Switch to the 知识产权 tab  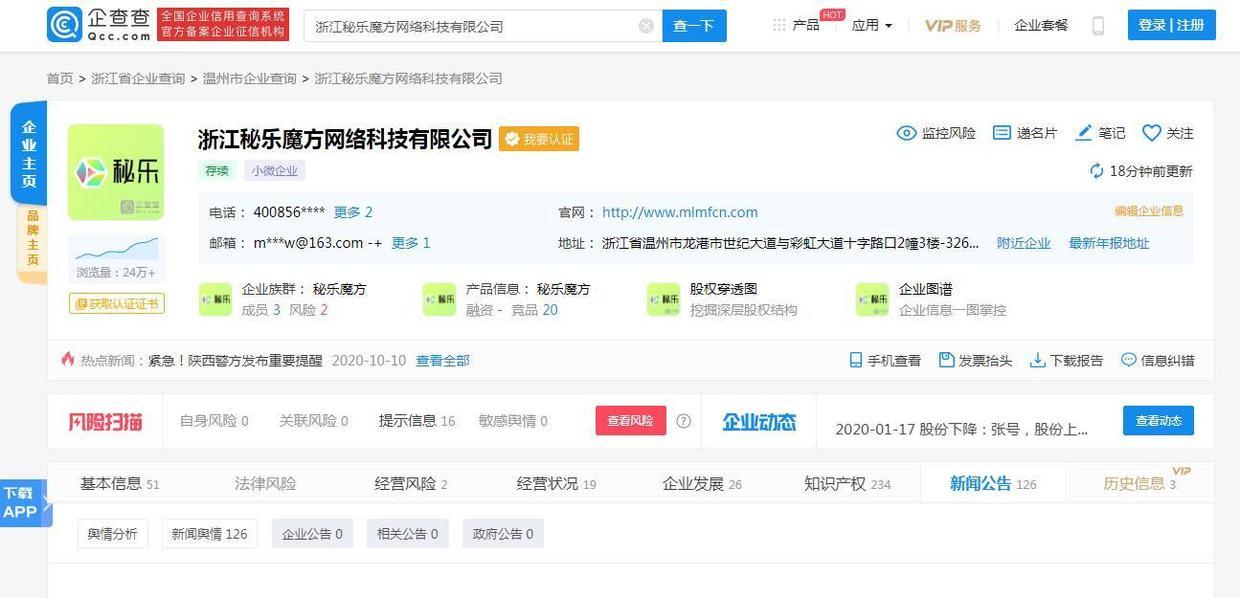point(847,484)
